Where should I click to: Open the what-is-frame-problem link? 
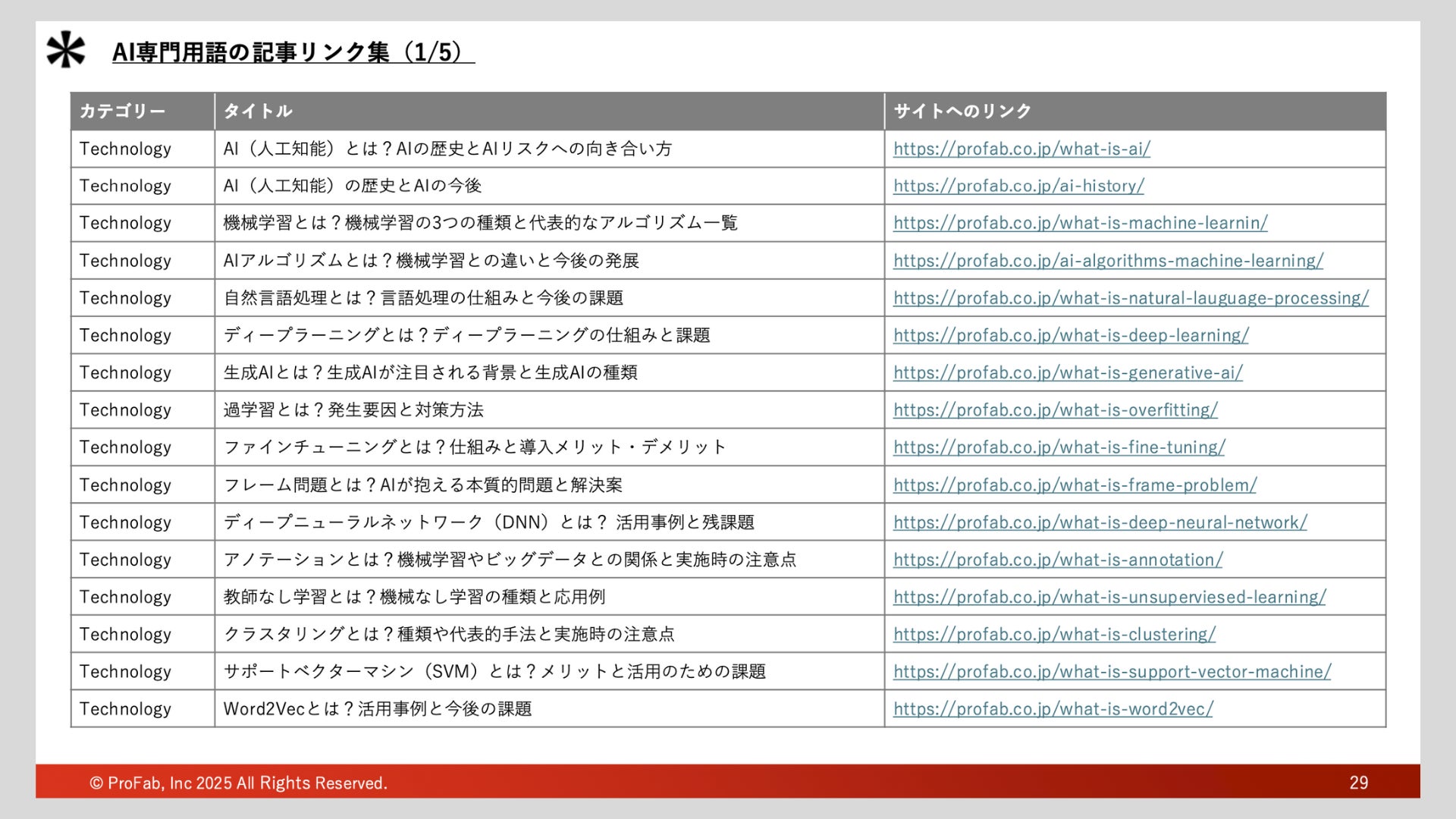(1074, 485)
